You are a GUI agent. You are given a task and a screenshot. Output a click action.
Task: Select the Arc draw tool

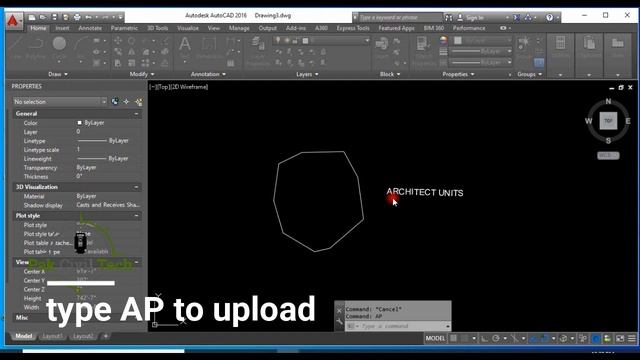pos(81,44)
